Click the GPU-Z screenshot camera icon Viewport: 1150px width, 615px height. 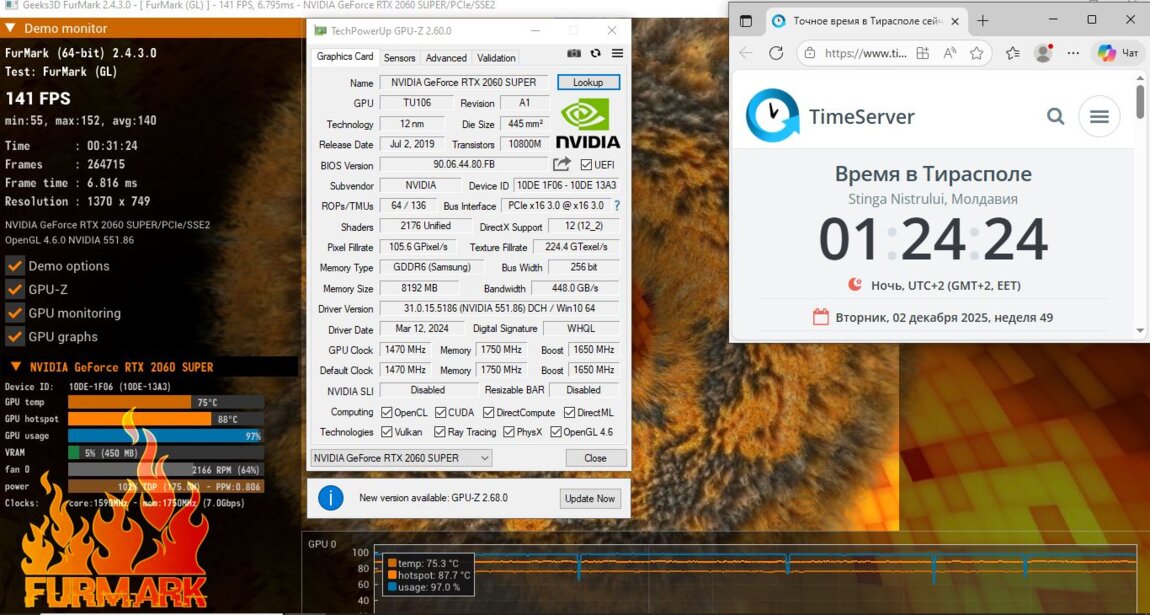574,54
